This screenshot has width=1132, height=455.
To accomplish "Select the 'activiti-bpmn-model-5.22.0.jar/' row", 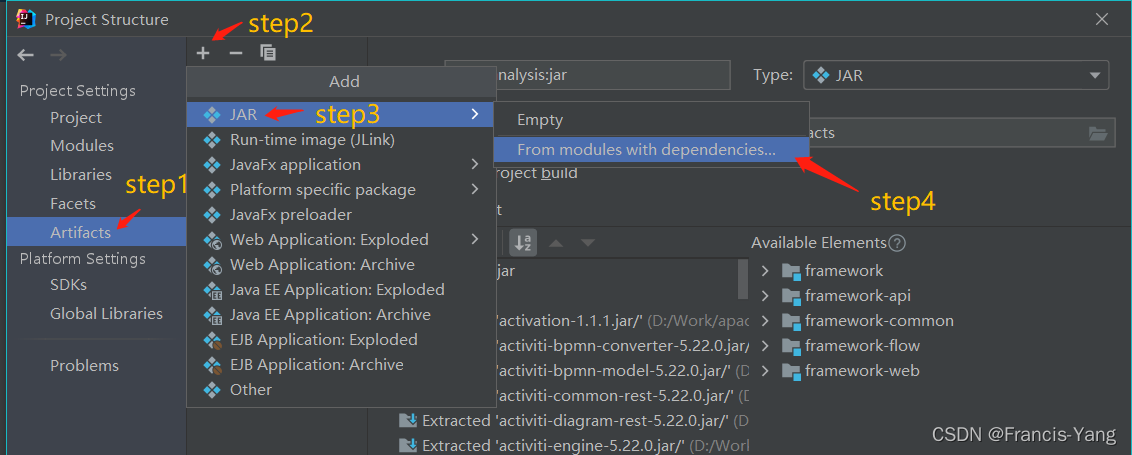I will pyautogui.click(x=621, y=371).
